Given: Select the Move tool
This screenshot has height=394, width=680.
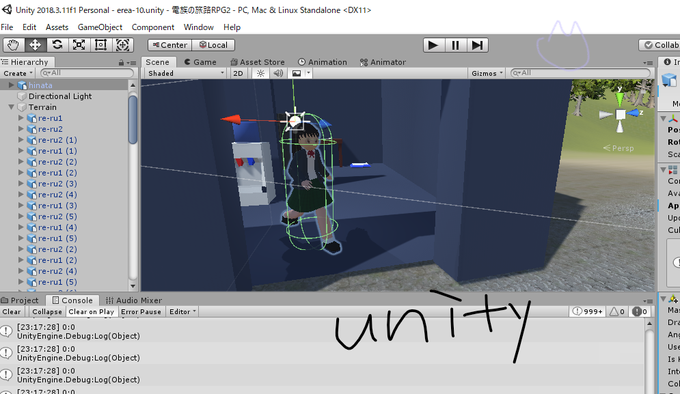Looking at the screenshot, I should point(35,45).
